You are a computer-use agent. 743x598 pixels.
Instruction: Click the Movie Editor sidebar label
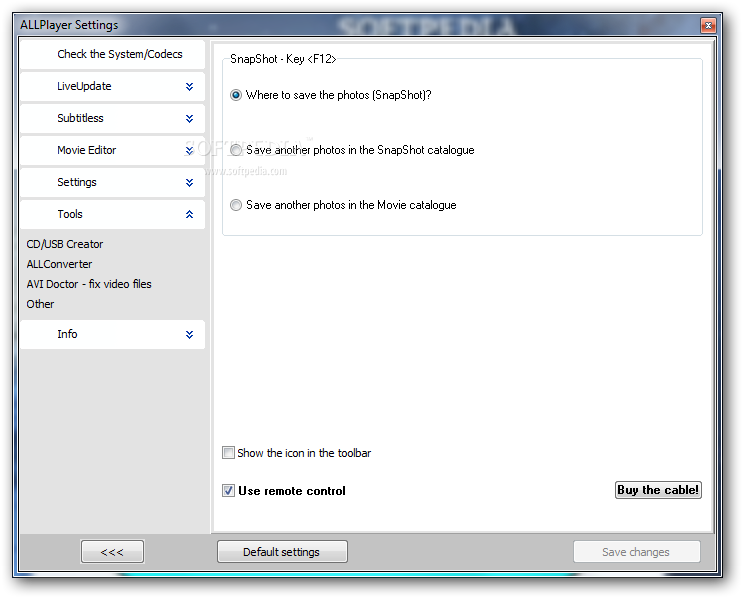click(x=86, y=150)
